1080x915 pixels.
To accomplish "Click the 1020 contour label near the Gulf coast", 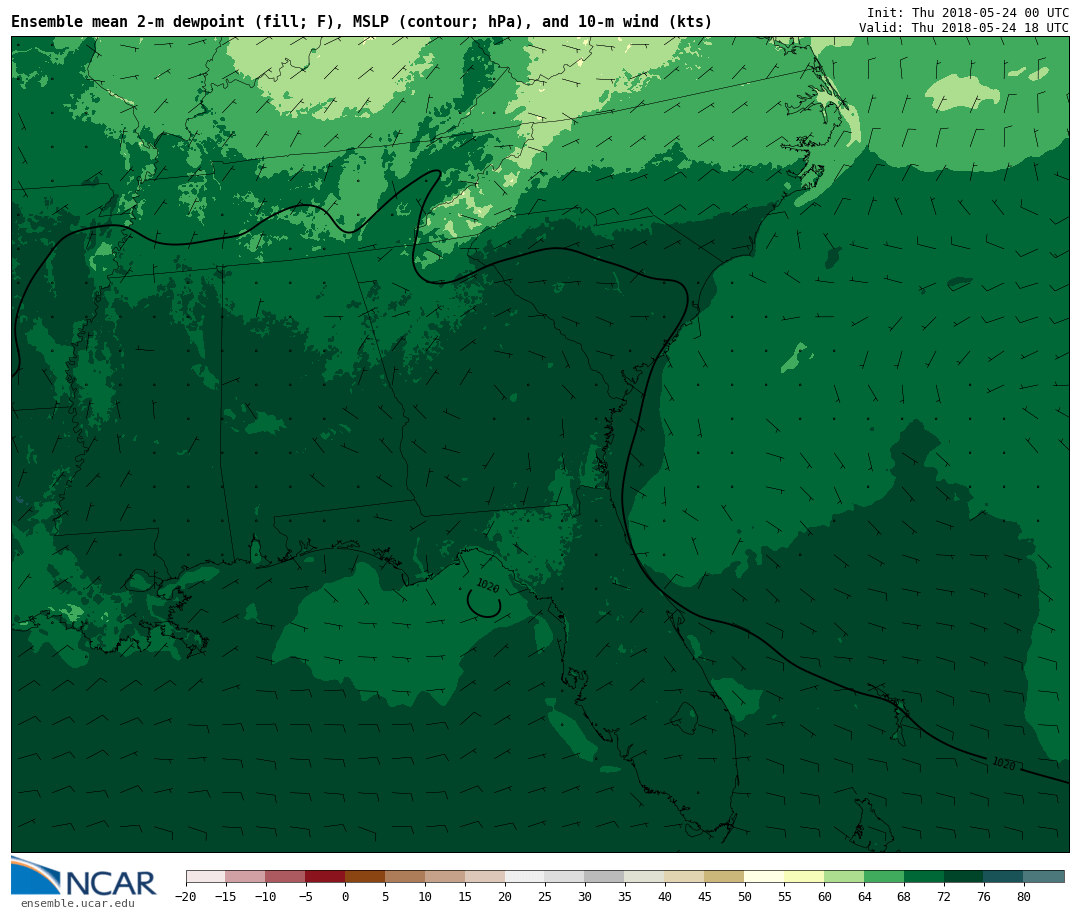I will [x=488, y=586].
